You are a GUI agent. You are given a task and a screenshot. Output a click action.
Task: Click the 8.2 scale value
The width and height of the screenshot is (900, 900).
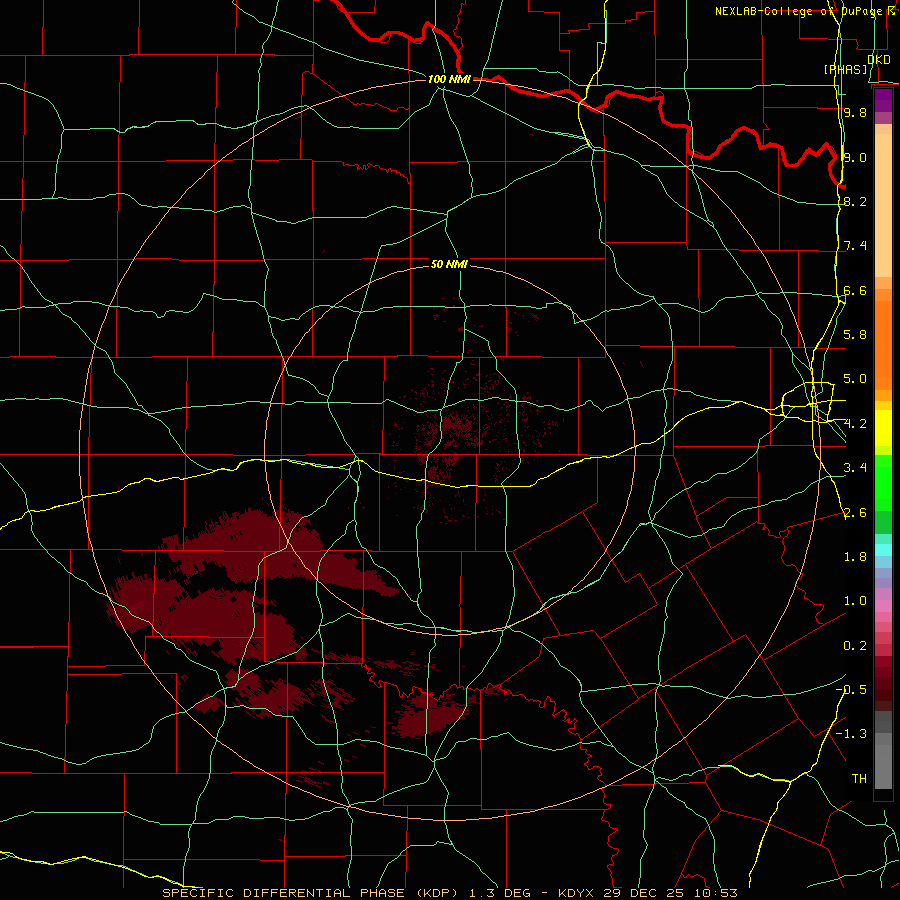855,201
